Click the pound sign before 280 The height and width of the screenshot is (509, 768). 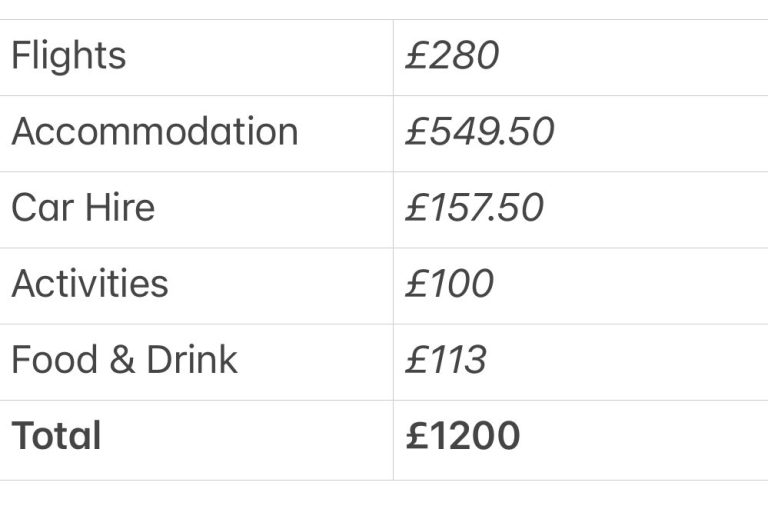pos(416,55)
